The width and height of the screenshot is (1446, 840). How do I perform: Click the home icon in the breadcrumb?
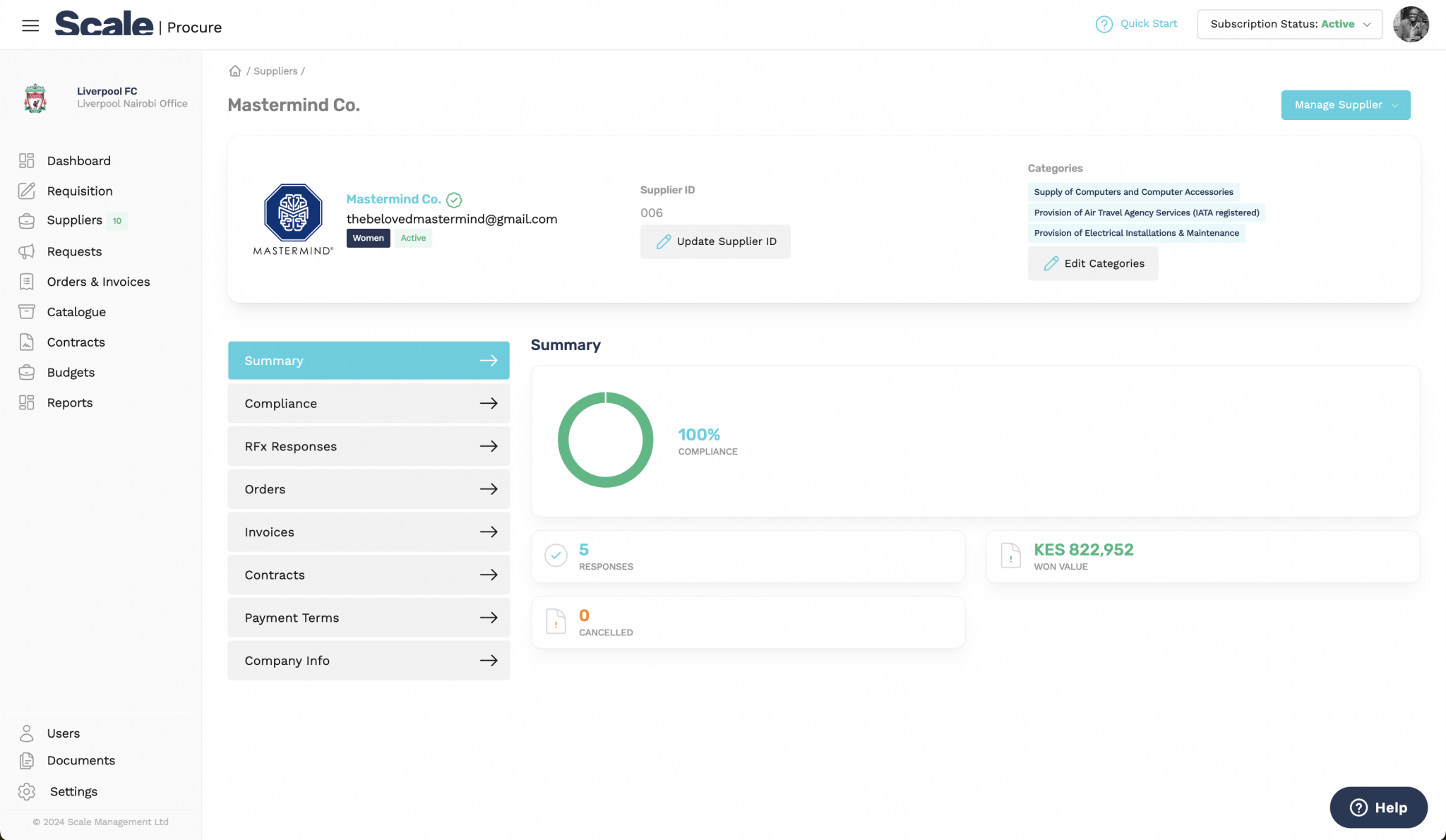pyautogui.click(x=235, y=71)
